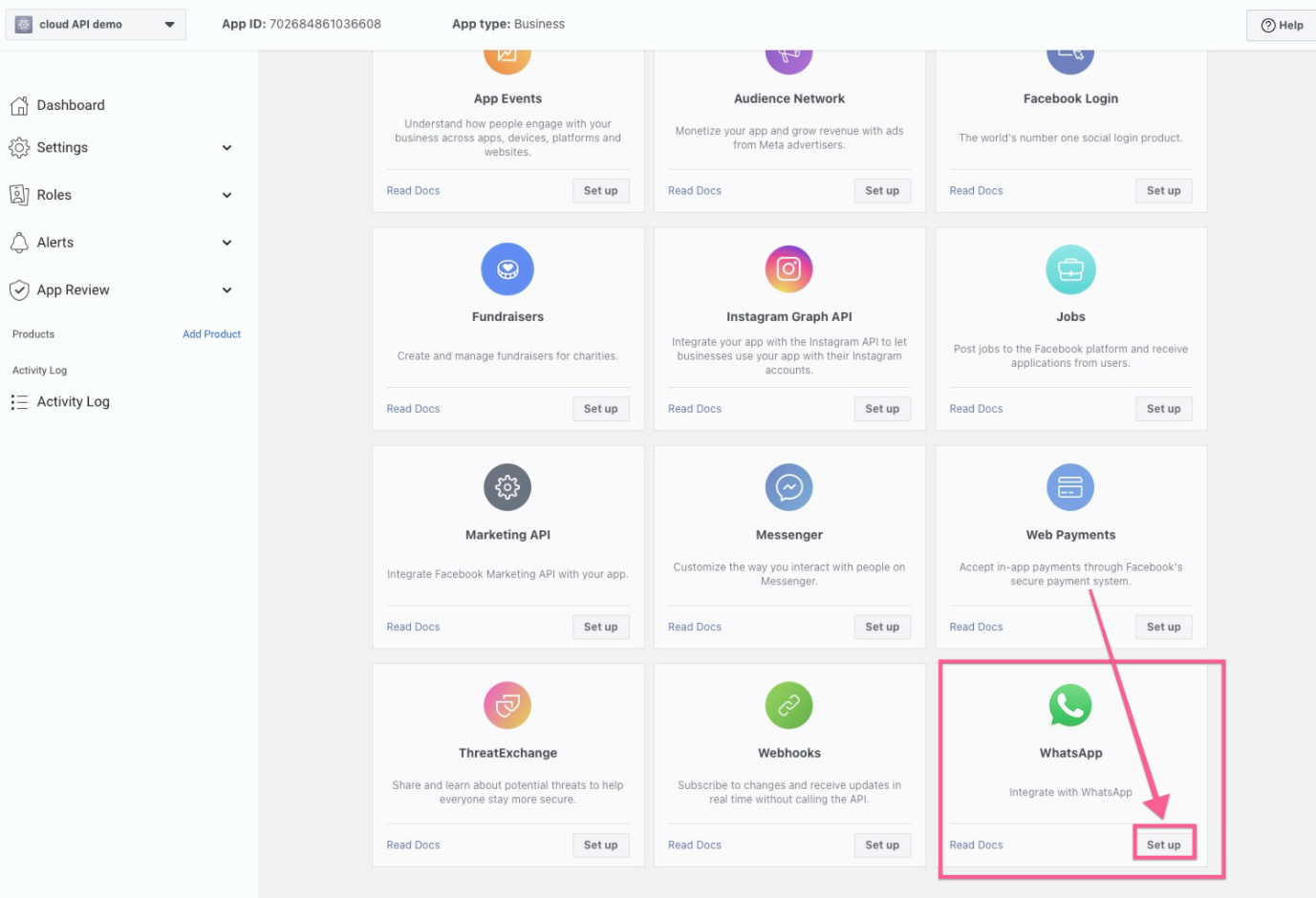Open the cloud API demo app selector
The height and width of the screenshot is (898, 1316).
96,24
